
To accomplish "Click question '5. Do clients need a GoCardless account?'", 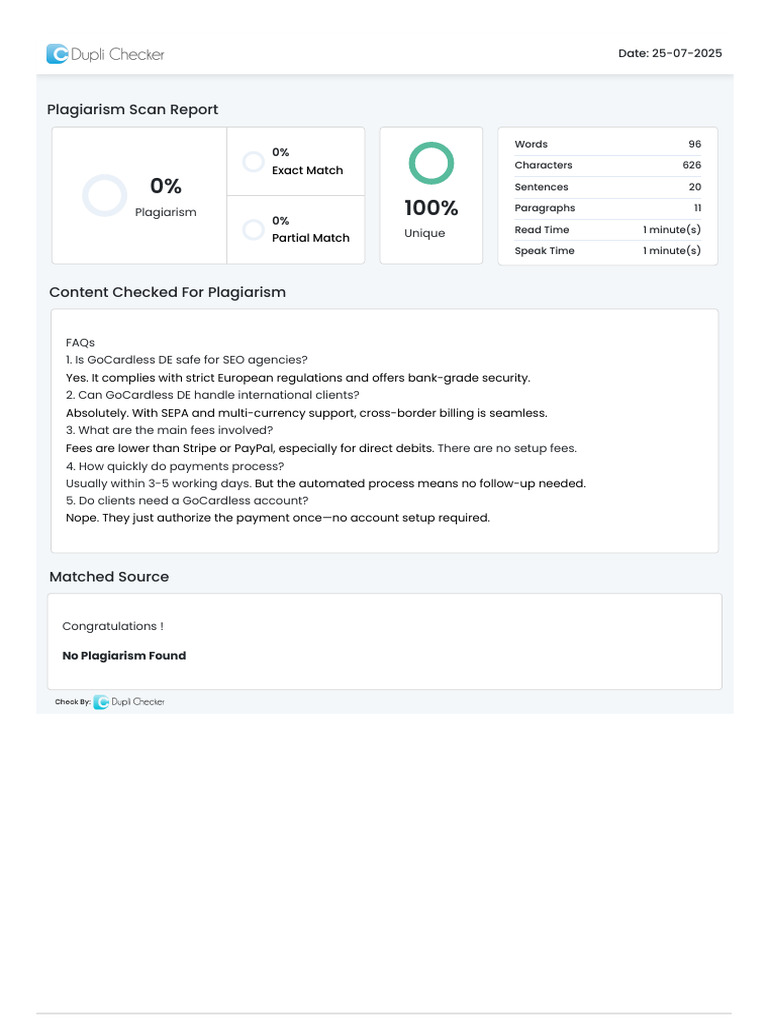I will pos(187,501).
